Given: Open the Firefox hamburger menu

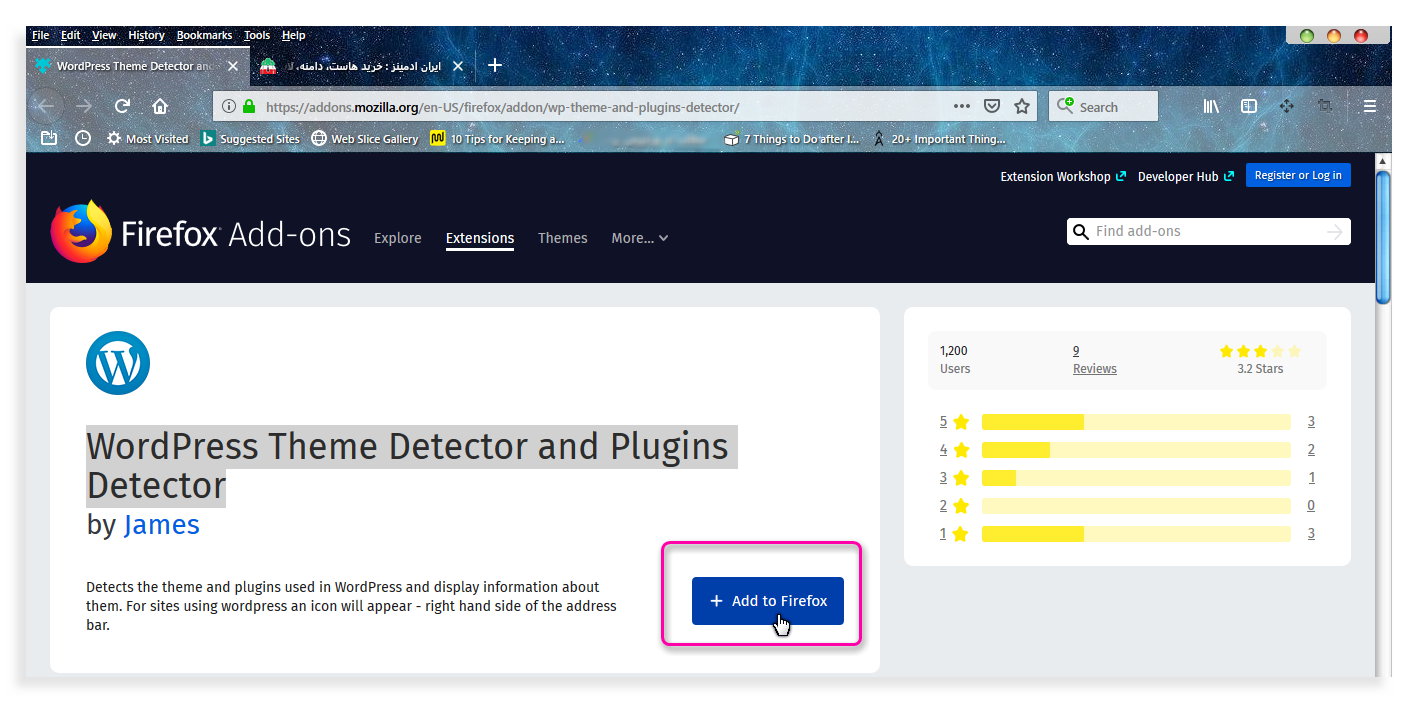Looking at the screenshot, I should pyautogui.click(x=1370, y=106).
